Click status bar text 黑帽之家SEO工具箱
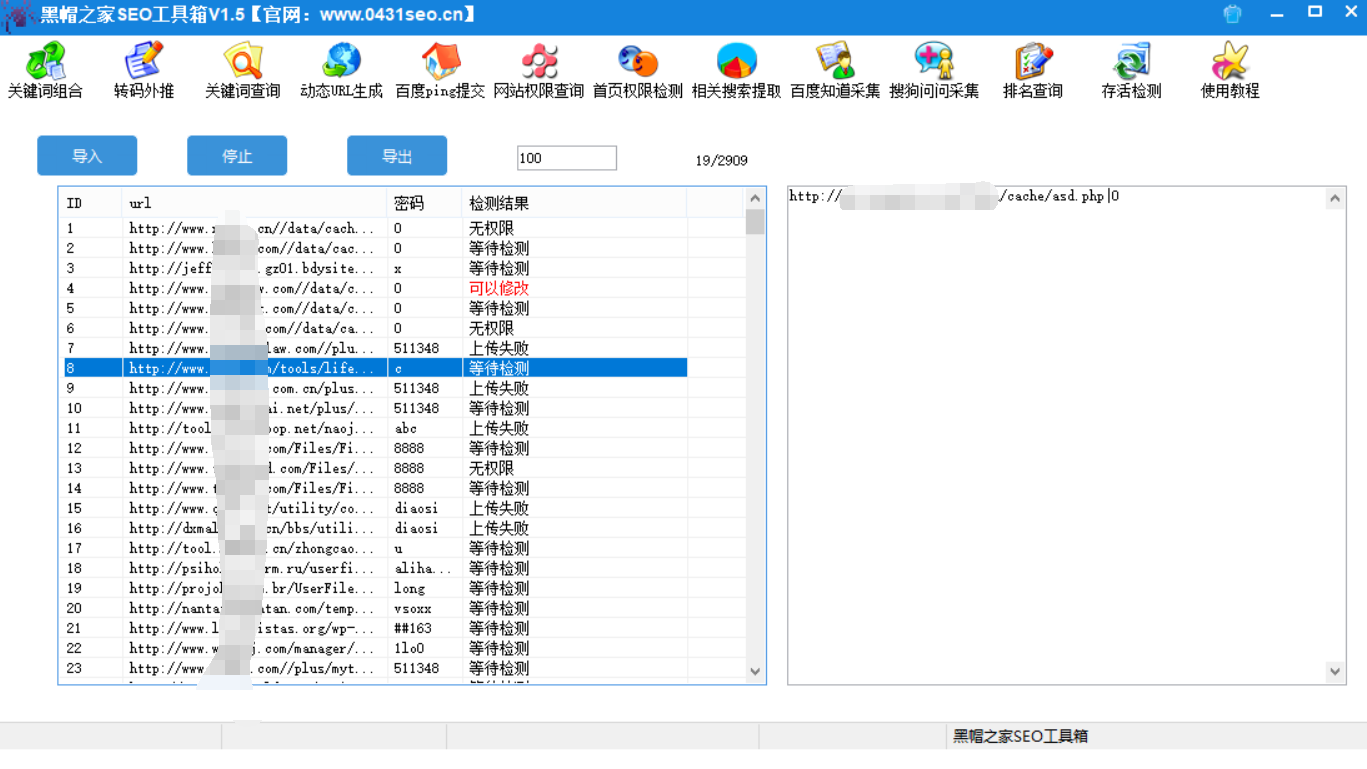This screenshot has height=769, width=1367. (1020, 736)
